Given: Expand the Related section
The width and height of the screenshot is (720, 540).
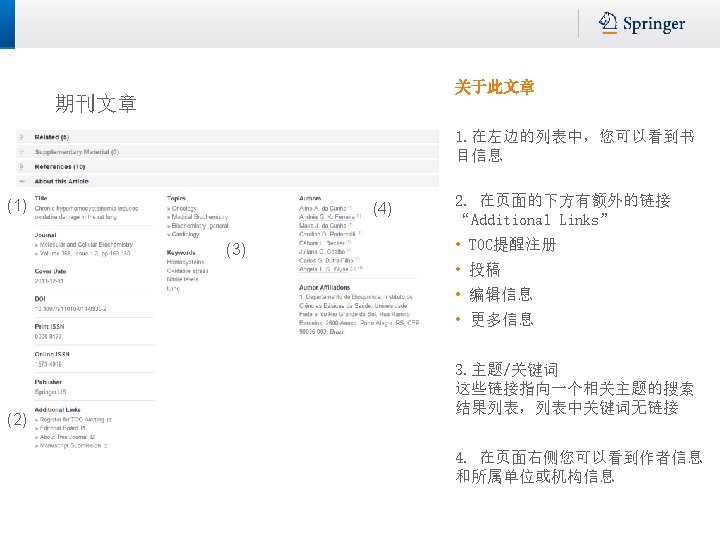Looking at the screenshot, I should 227,137.
